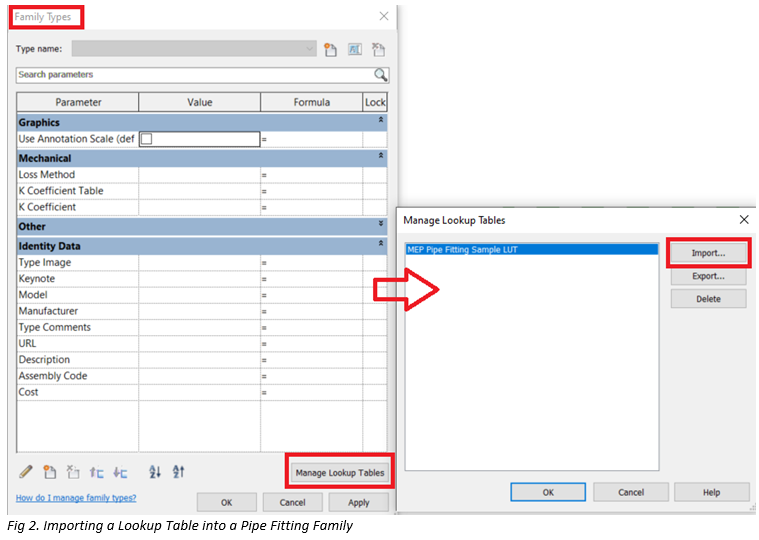Open Manage Lookup Tables dialog
This screenshot has width=759, height=540.
point(340,472)
